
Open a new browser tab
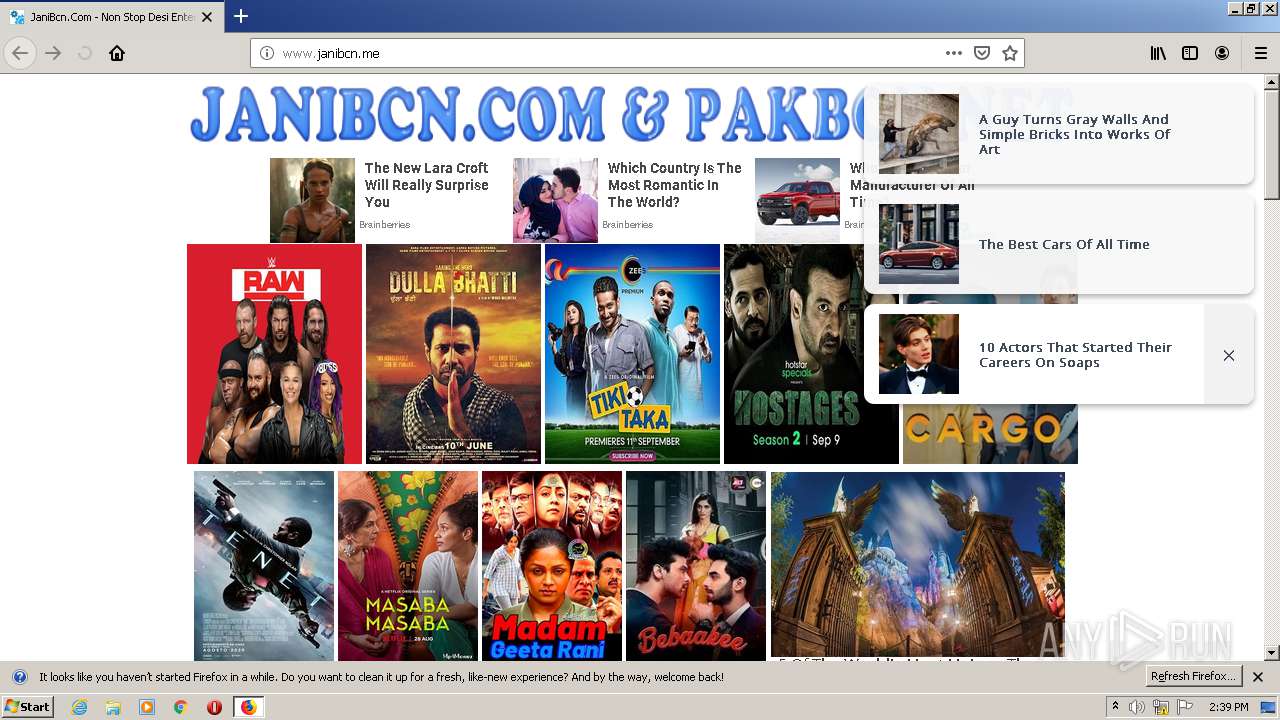point(241,16)
